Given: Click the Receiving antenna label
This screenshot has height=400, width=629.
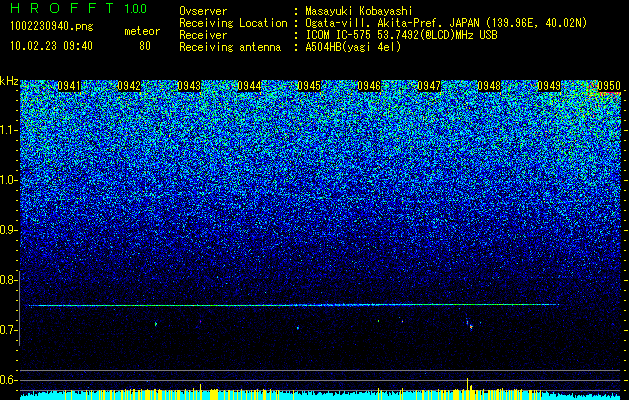Looking at the screenshot, I should click(x=230, y=47).
